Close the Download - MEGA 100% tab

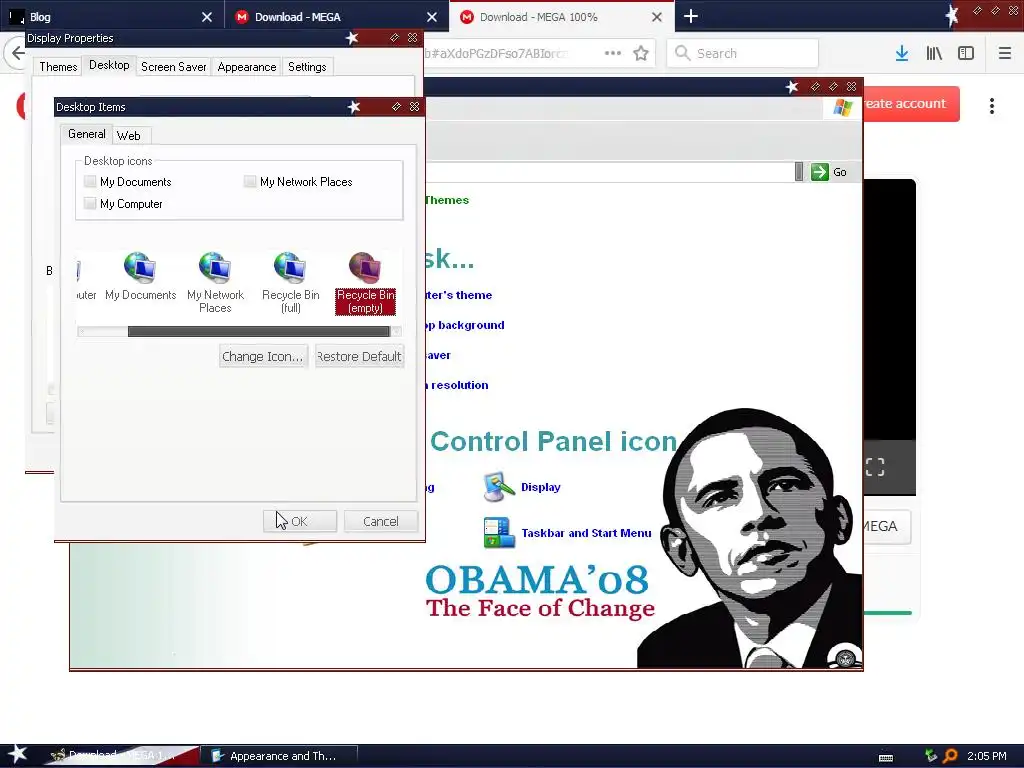[657, 17]
